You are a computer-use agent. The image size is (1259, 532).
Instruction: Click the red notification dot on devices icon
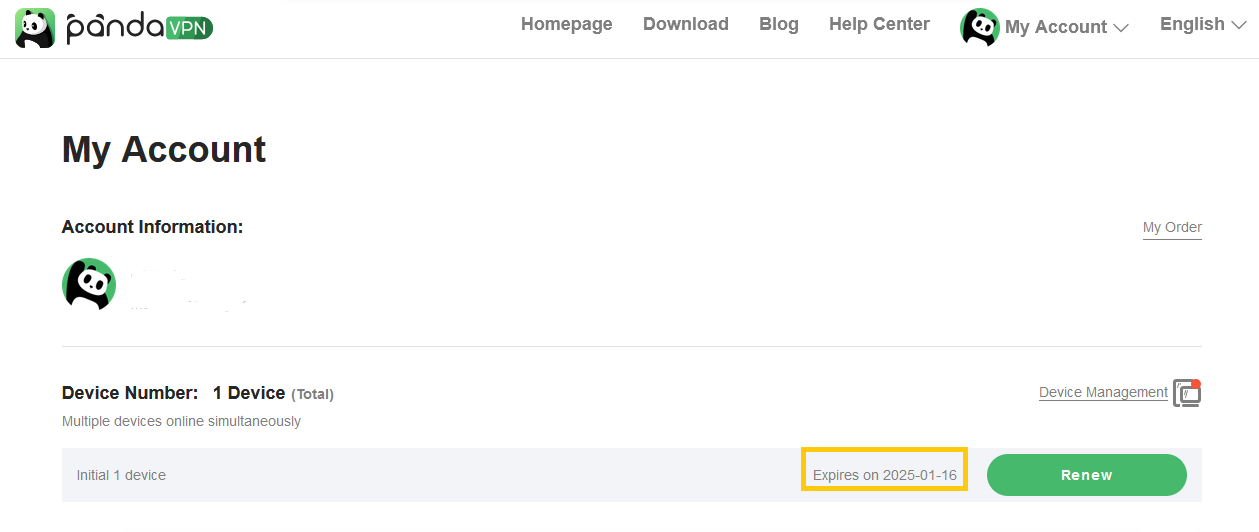pos(1196,384)
